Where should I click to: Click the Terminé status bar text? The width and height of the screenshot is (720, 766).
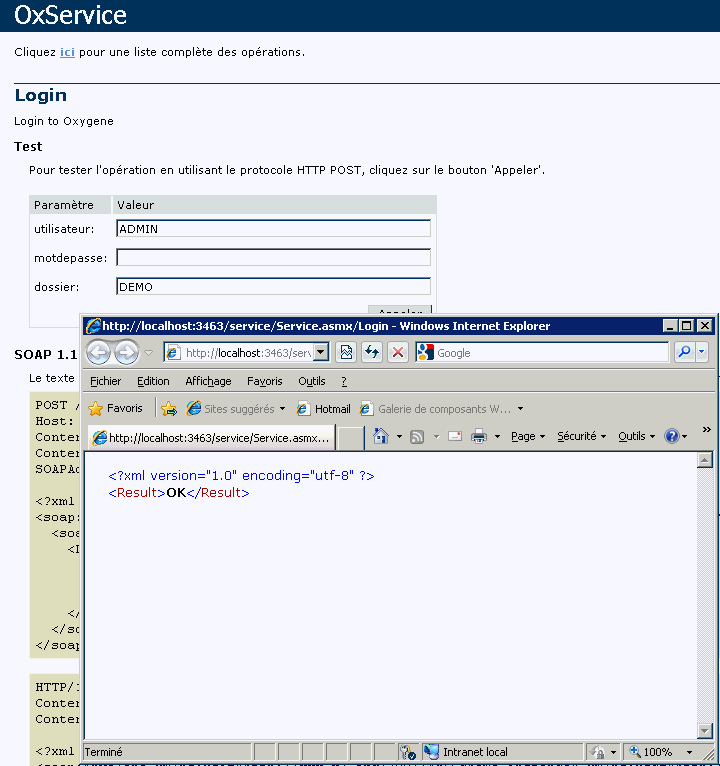(104, 752)
